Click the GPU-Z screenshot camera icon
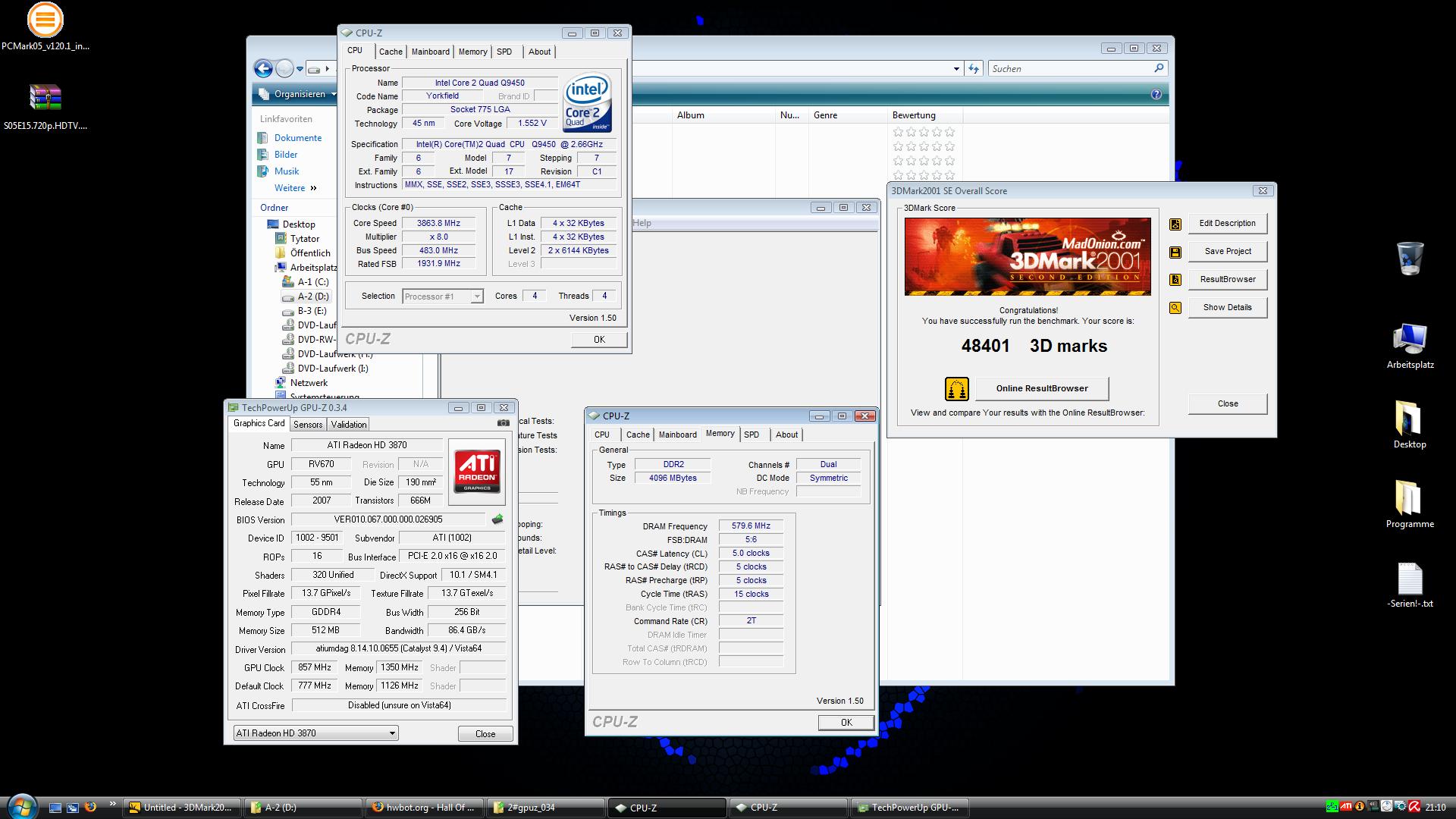The image size is (1456, 819). [x=503, y=423]
